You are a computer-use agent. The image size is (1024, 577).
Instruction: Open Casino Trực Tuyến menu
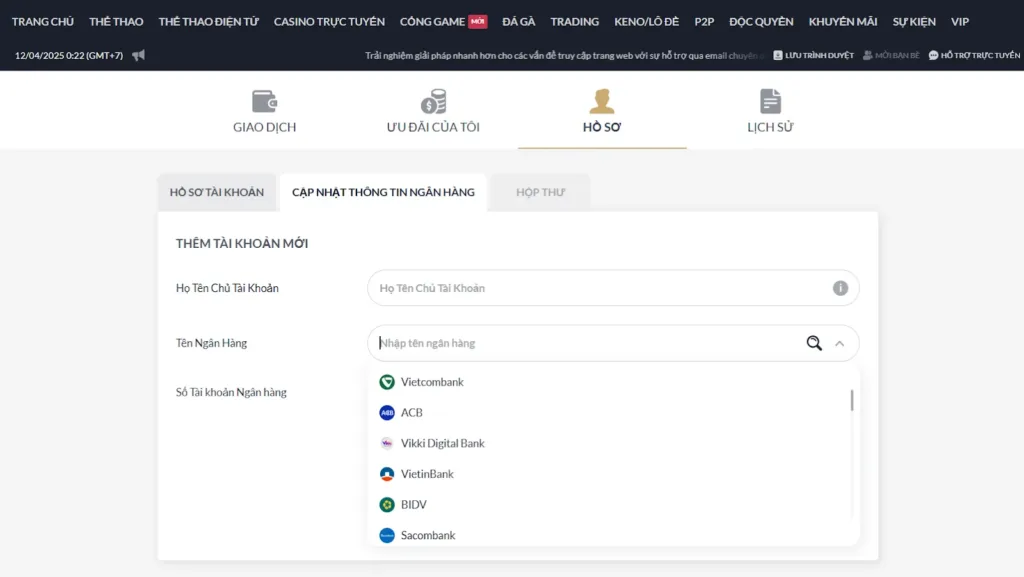click(329, 21)
